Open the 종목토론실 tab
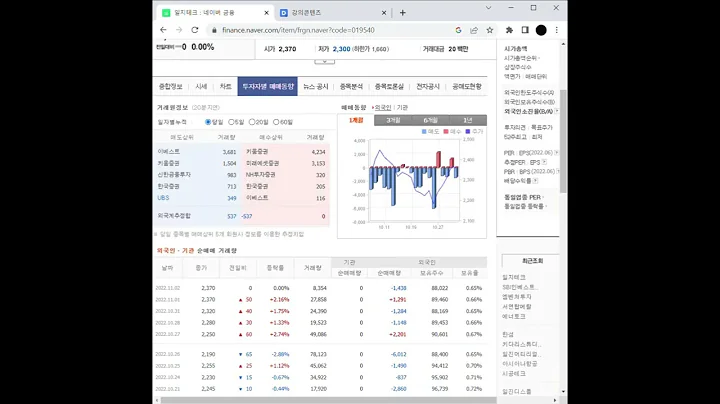 tap(389, 86)
